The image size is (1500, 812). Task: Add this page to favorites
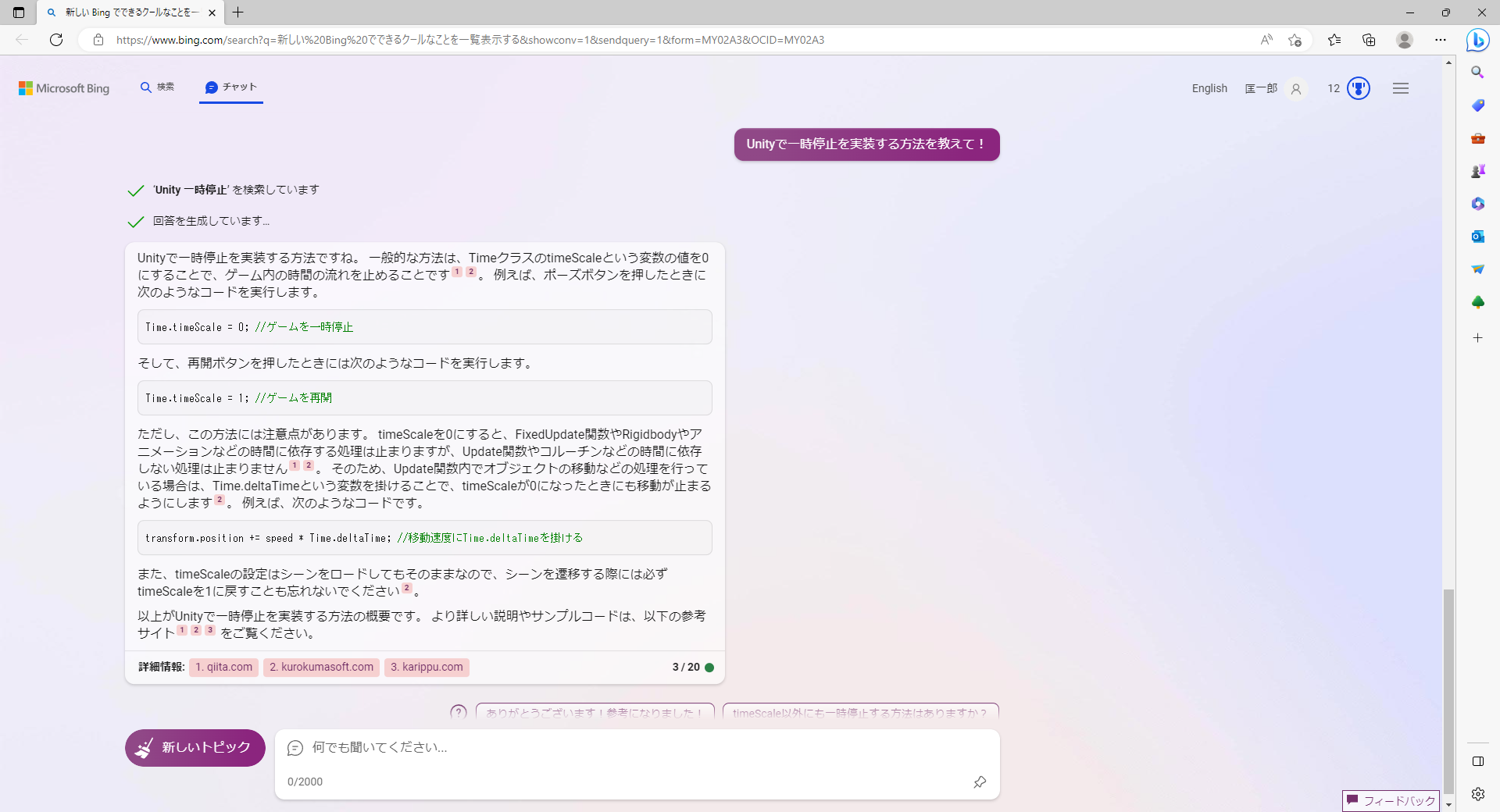tap(1295, 40)
